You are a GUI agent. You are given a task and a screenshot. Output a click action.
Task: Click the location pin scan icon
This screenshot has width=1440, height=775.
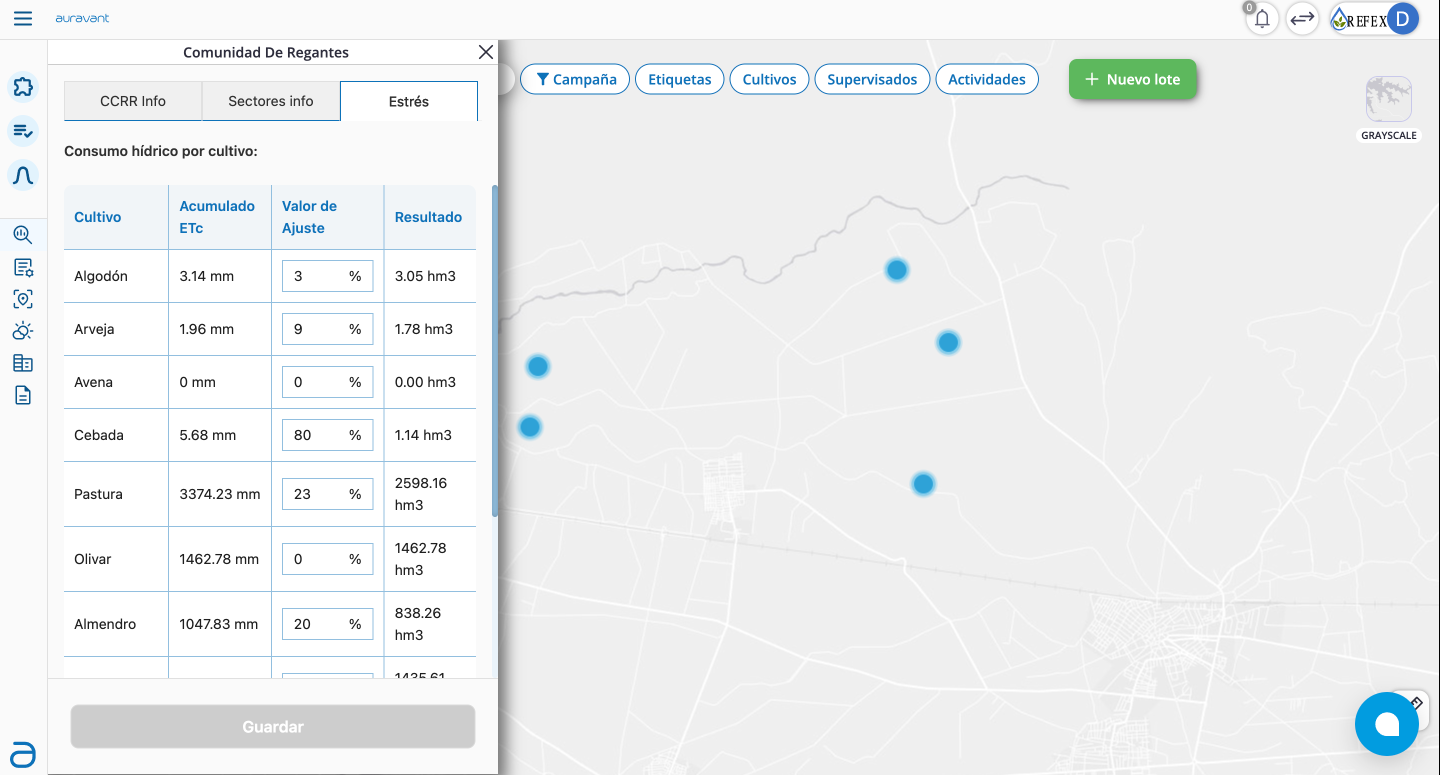(x=23, y=299)
